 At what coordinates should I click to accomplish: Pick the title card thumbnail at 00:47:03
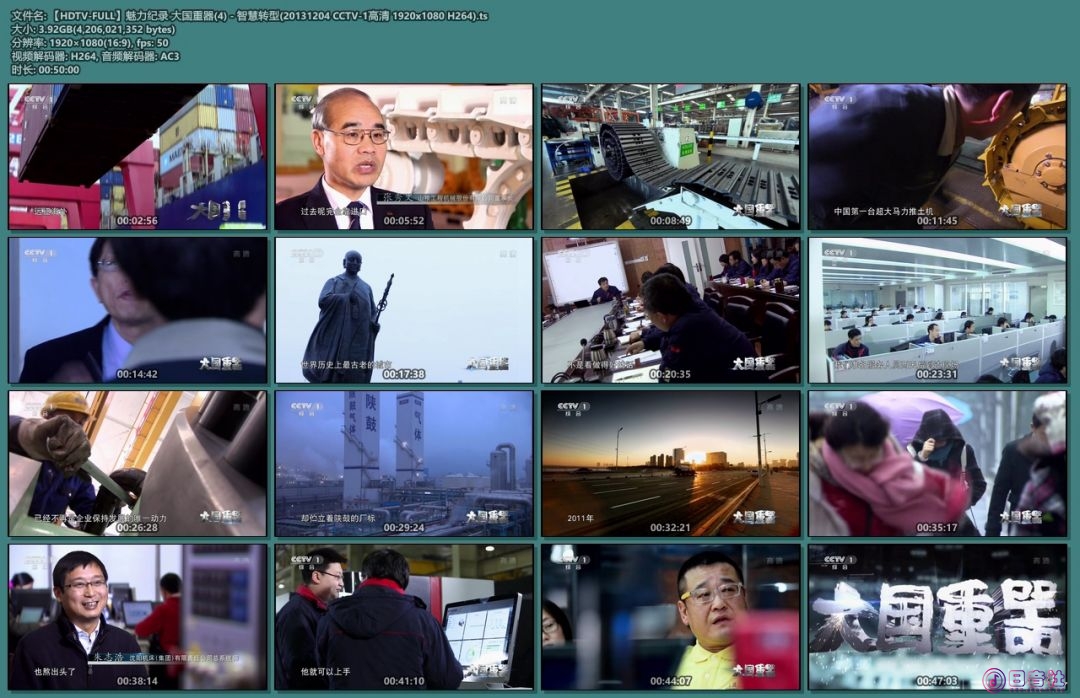(x=937, y=617)
